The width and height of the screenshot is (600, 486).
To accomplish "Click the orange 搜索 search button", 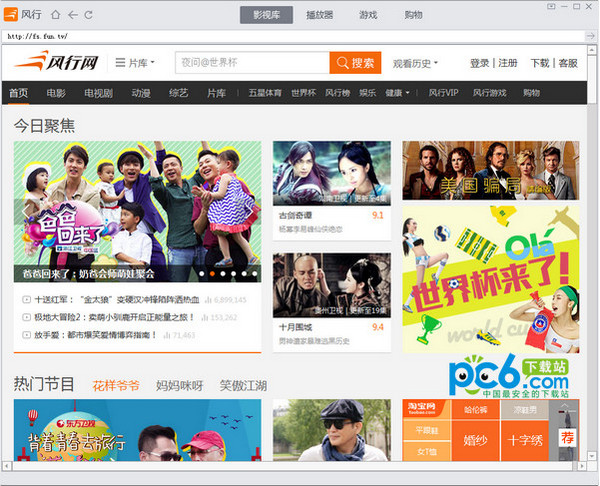I will pos(355,62).
